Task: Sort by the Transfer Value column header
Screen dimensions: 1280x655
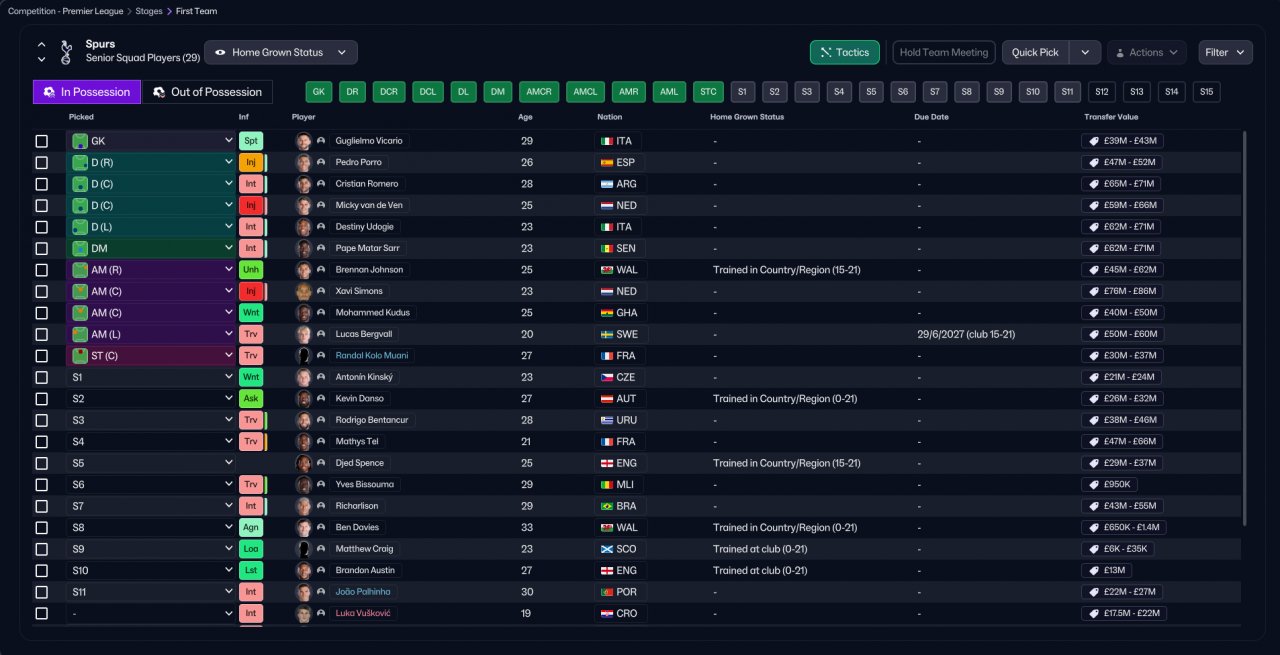Action: click(x=1110, y=117)
